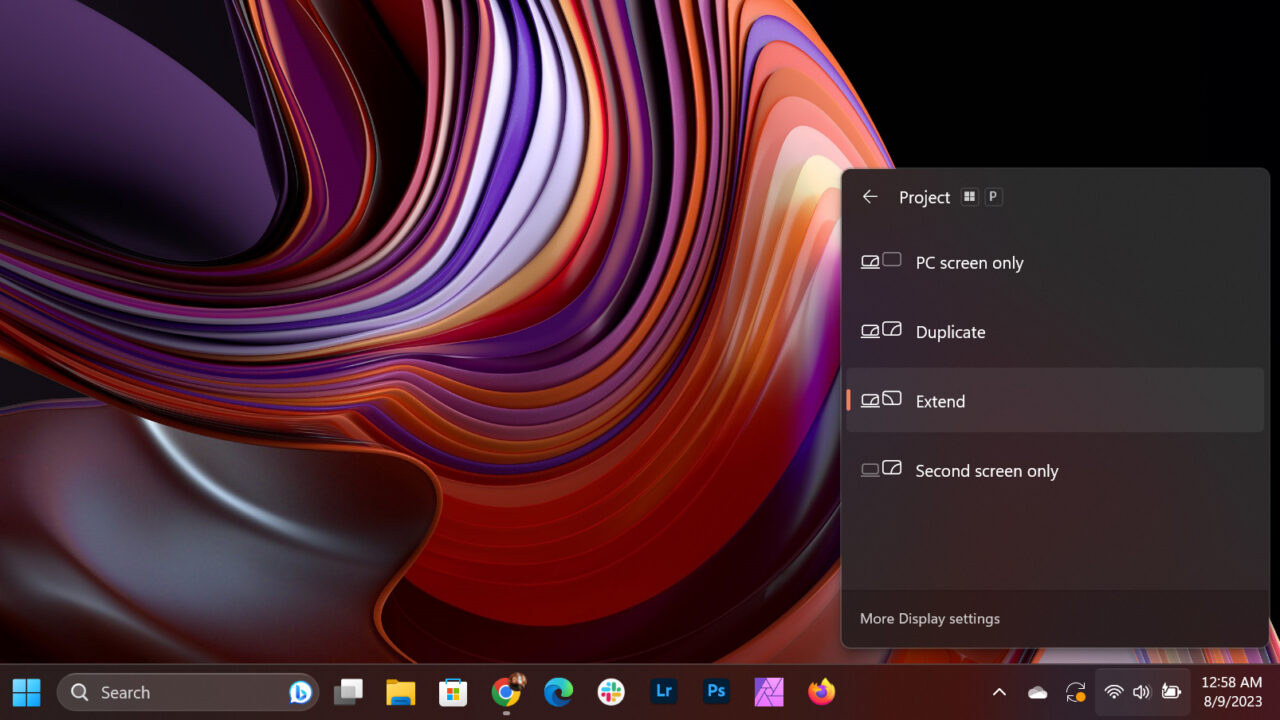
Task: Open More Display settings link
Action: coord(929,619)
